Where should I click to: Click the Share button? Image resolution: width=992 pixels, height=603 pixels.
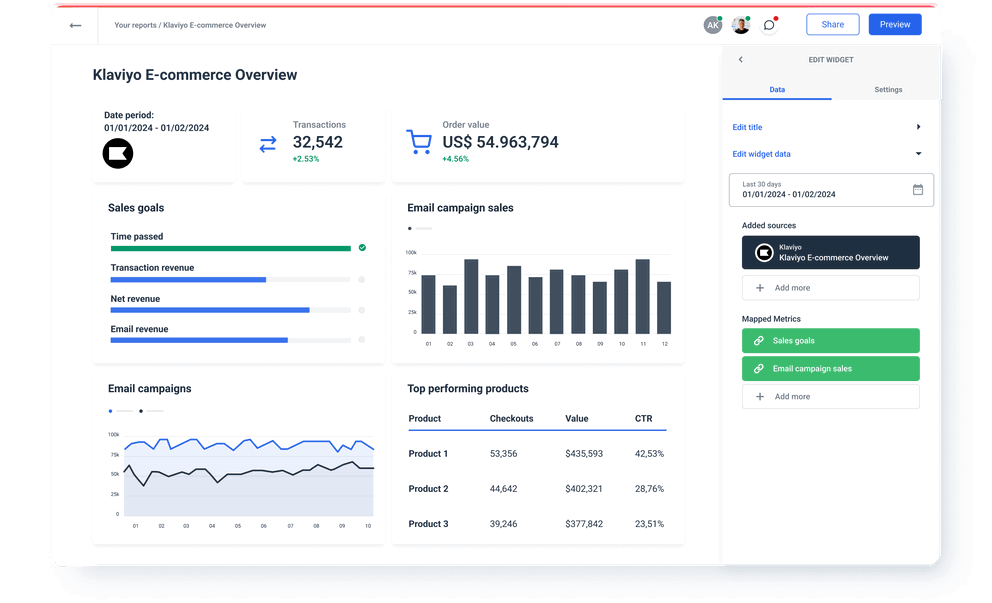tap(832, 24)
